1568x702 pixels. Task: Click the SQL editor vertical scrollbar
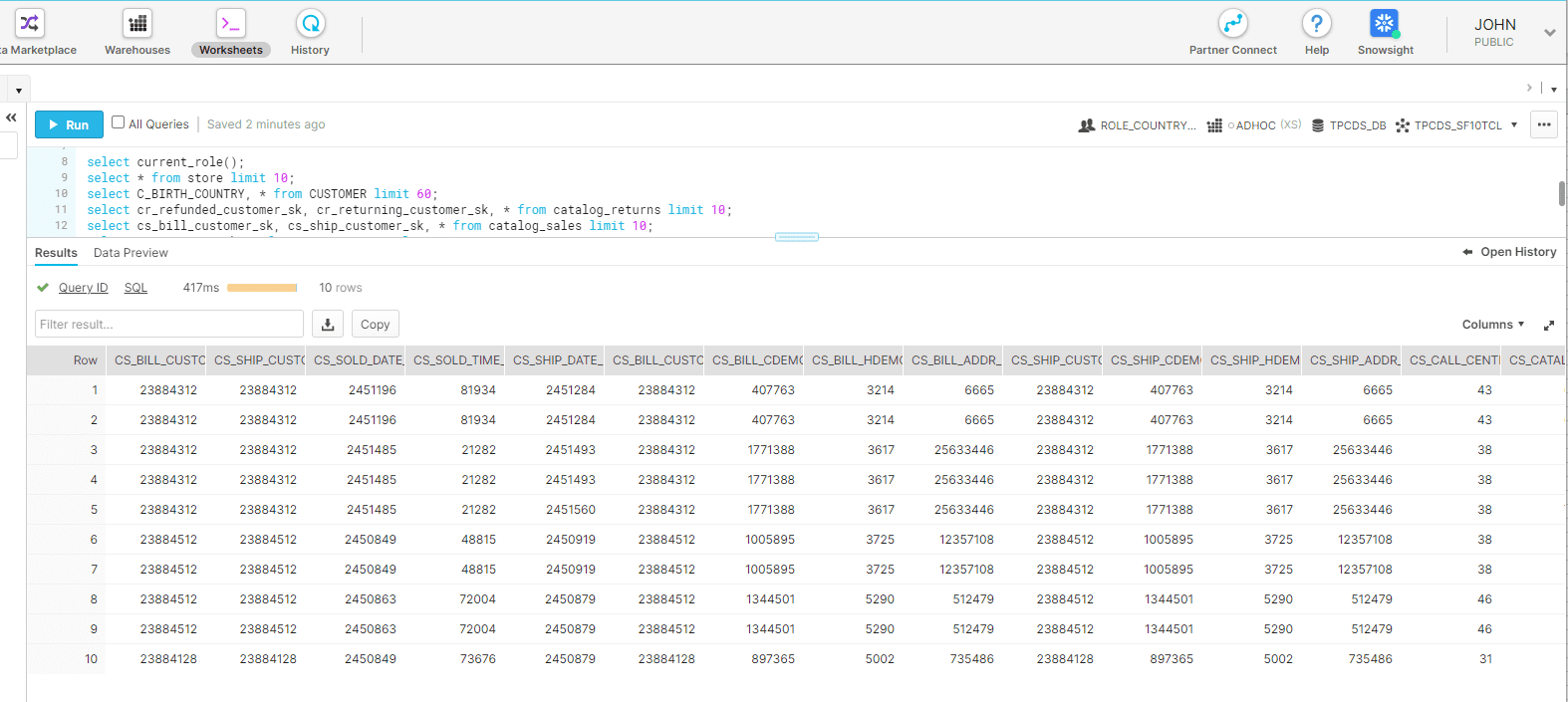[1561, 193]
